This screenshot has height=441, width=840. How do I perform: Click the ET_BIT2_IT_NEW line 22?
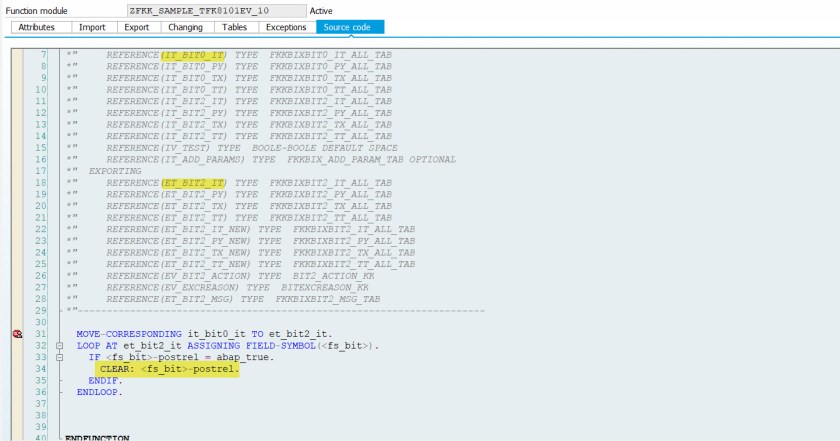click(260, 229)
